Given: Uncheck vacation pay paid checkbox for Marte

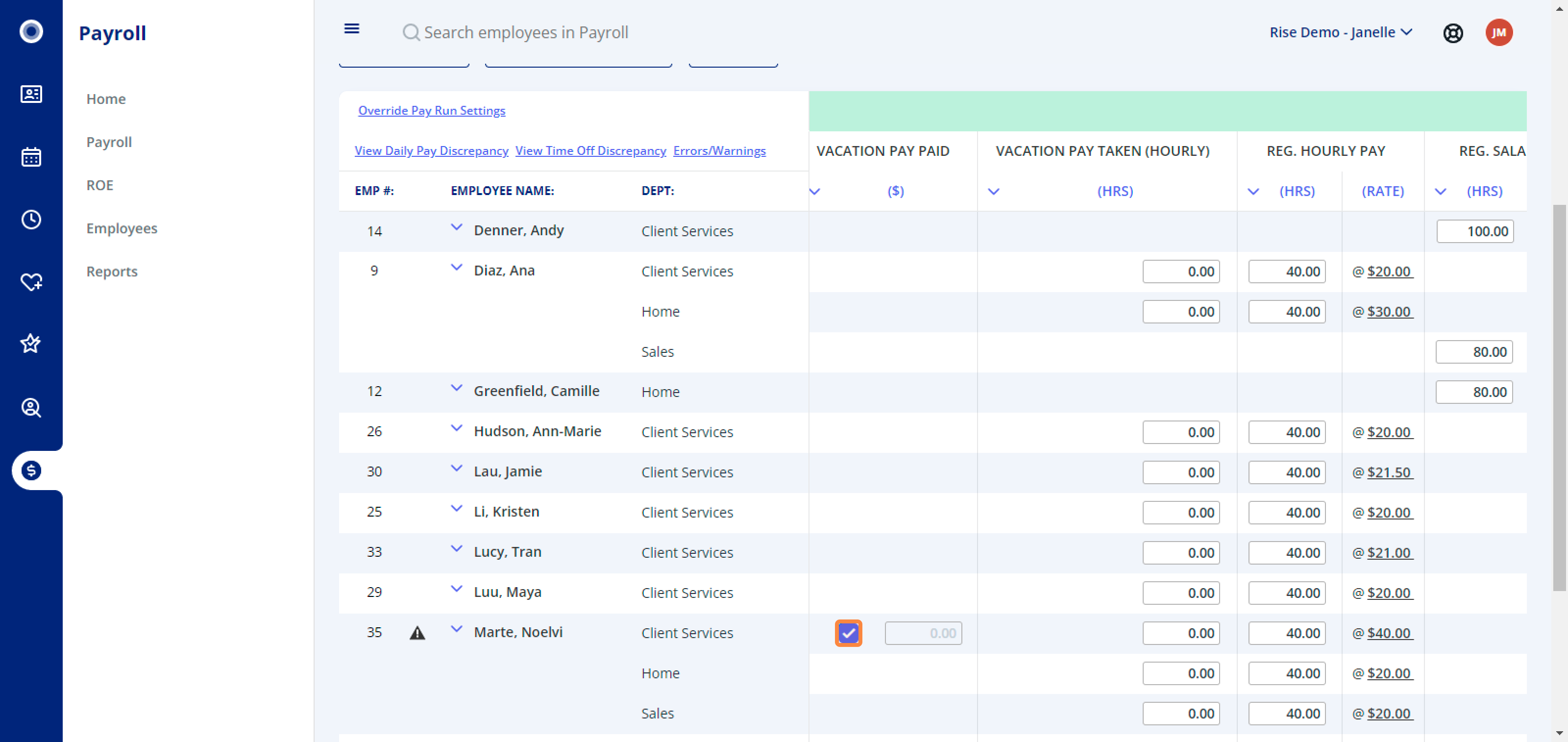Looking at the screenshot, I should pos(848,633).
